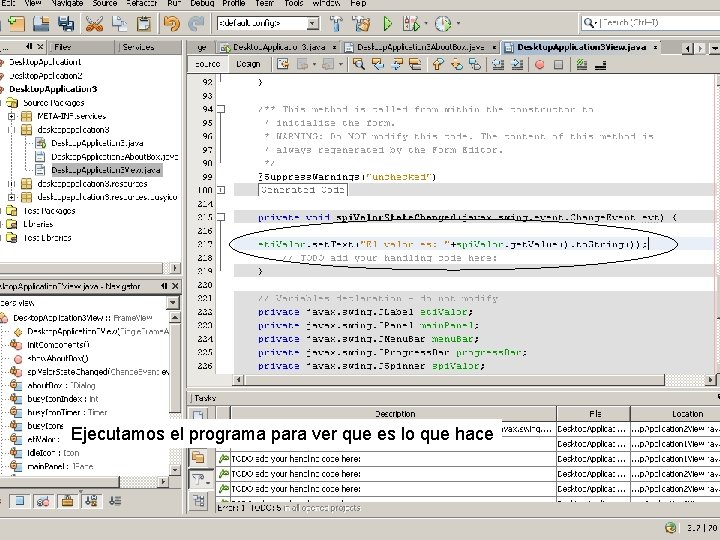Open the Services panel tab
Image resolution: width=720 pixels, height=540 pixels.
137,47
